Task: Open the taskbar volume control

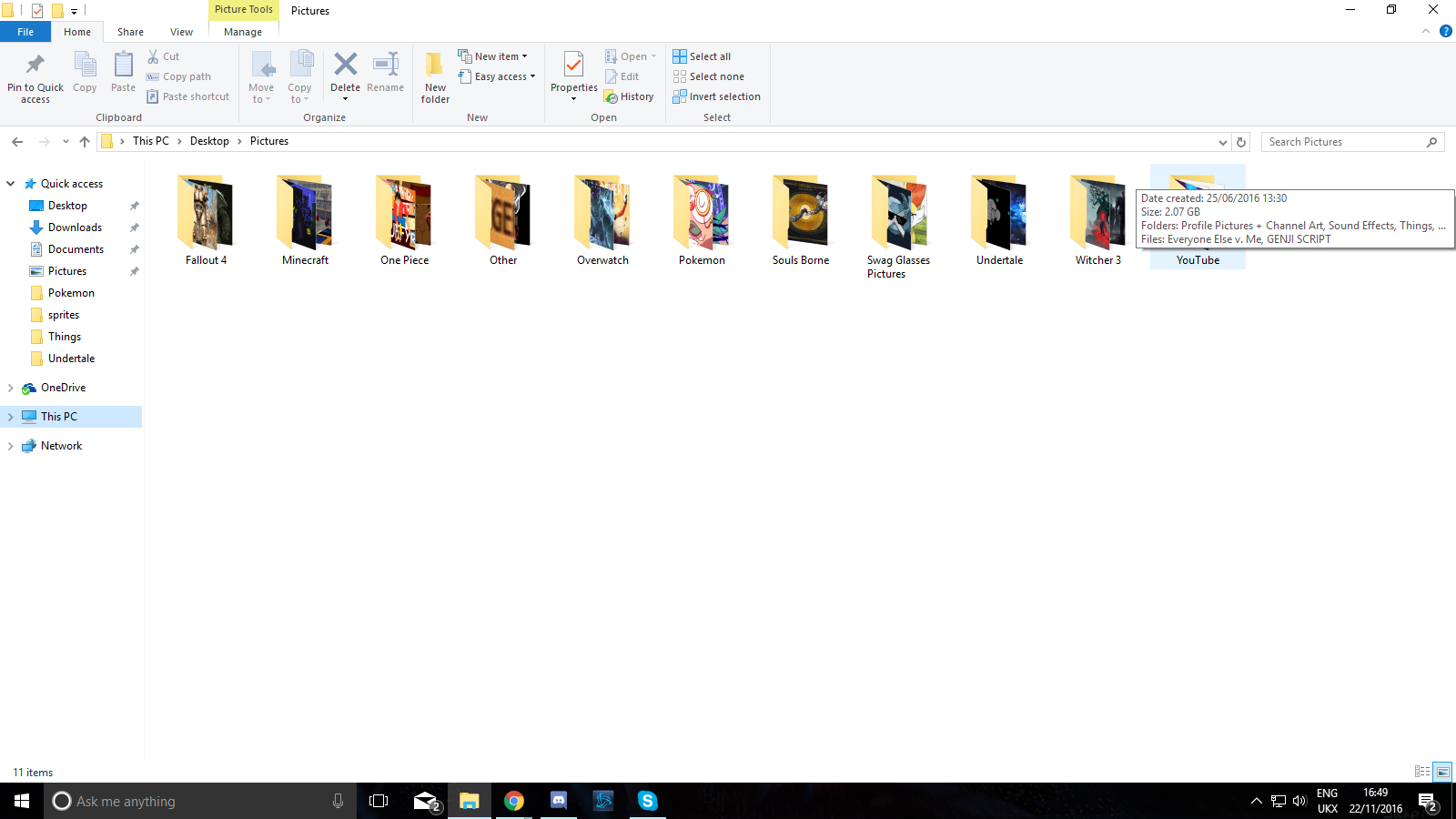Action: point(1299,801)
